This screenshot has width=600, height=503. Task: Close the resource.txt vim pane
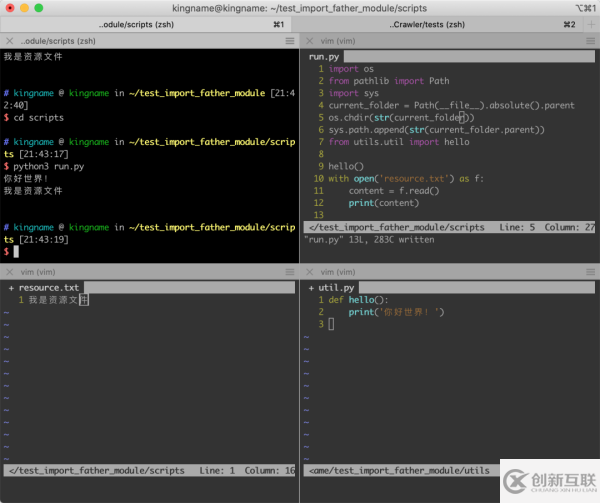10,272
